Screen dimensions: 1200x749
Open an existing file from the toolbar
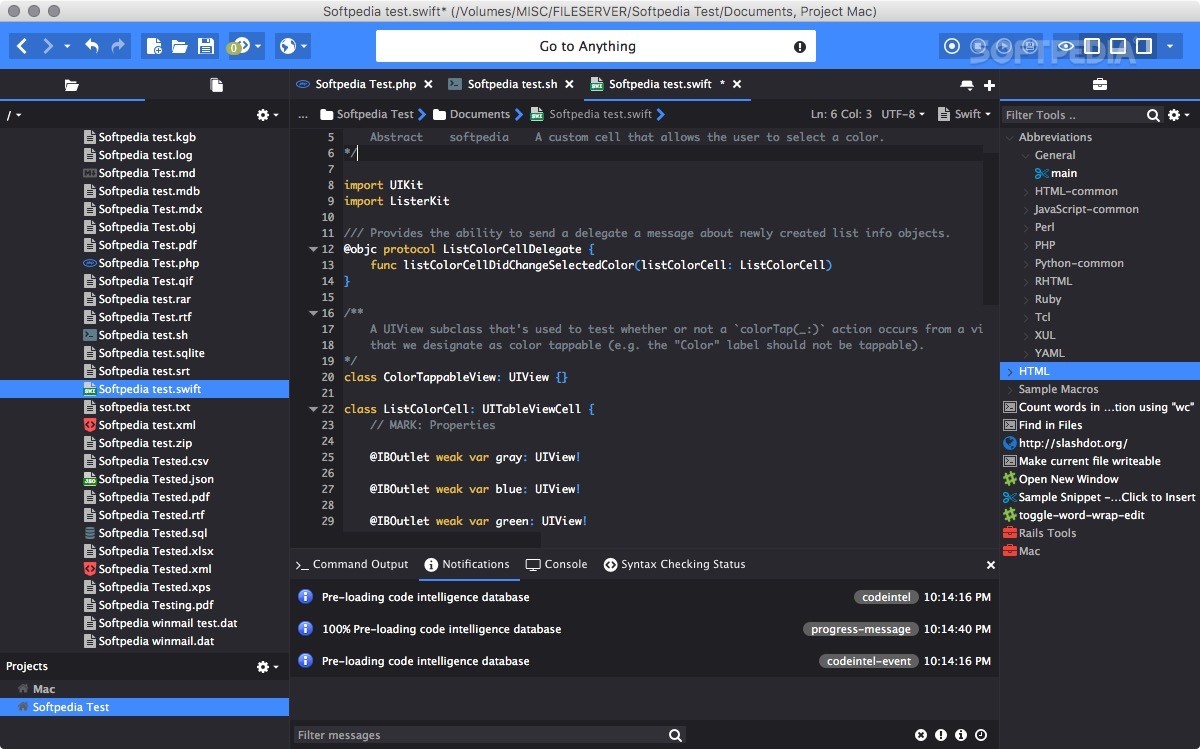coord(181,46)
